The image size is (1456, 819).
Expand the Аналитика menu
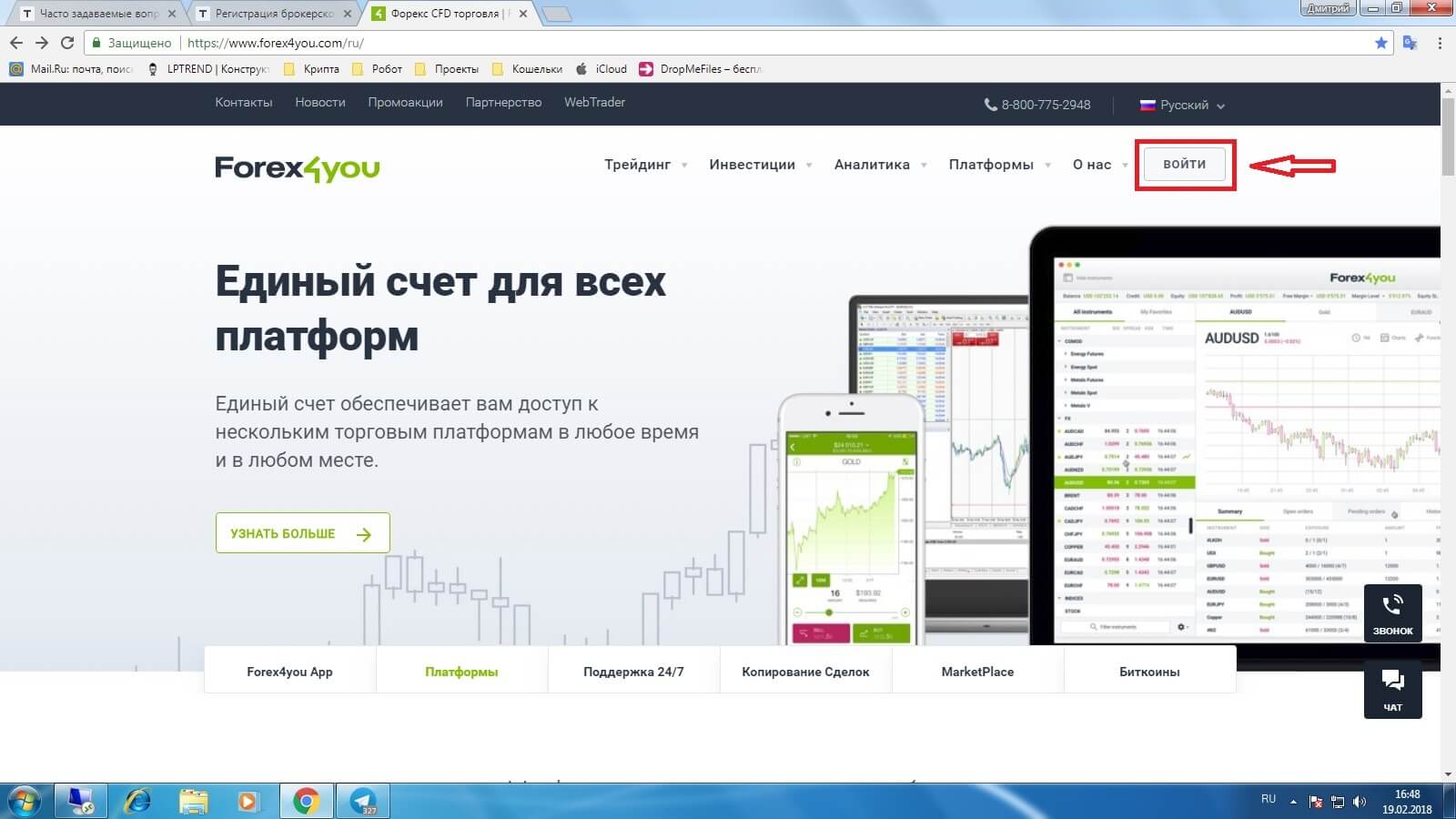[x=880, y=165]
